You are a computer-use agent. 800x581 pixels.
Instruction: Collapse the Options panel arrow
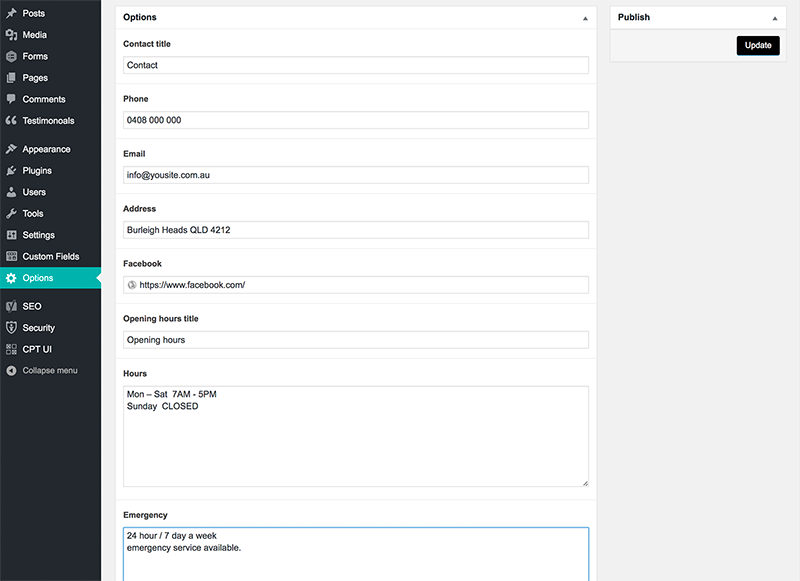(585, 18)
